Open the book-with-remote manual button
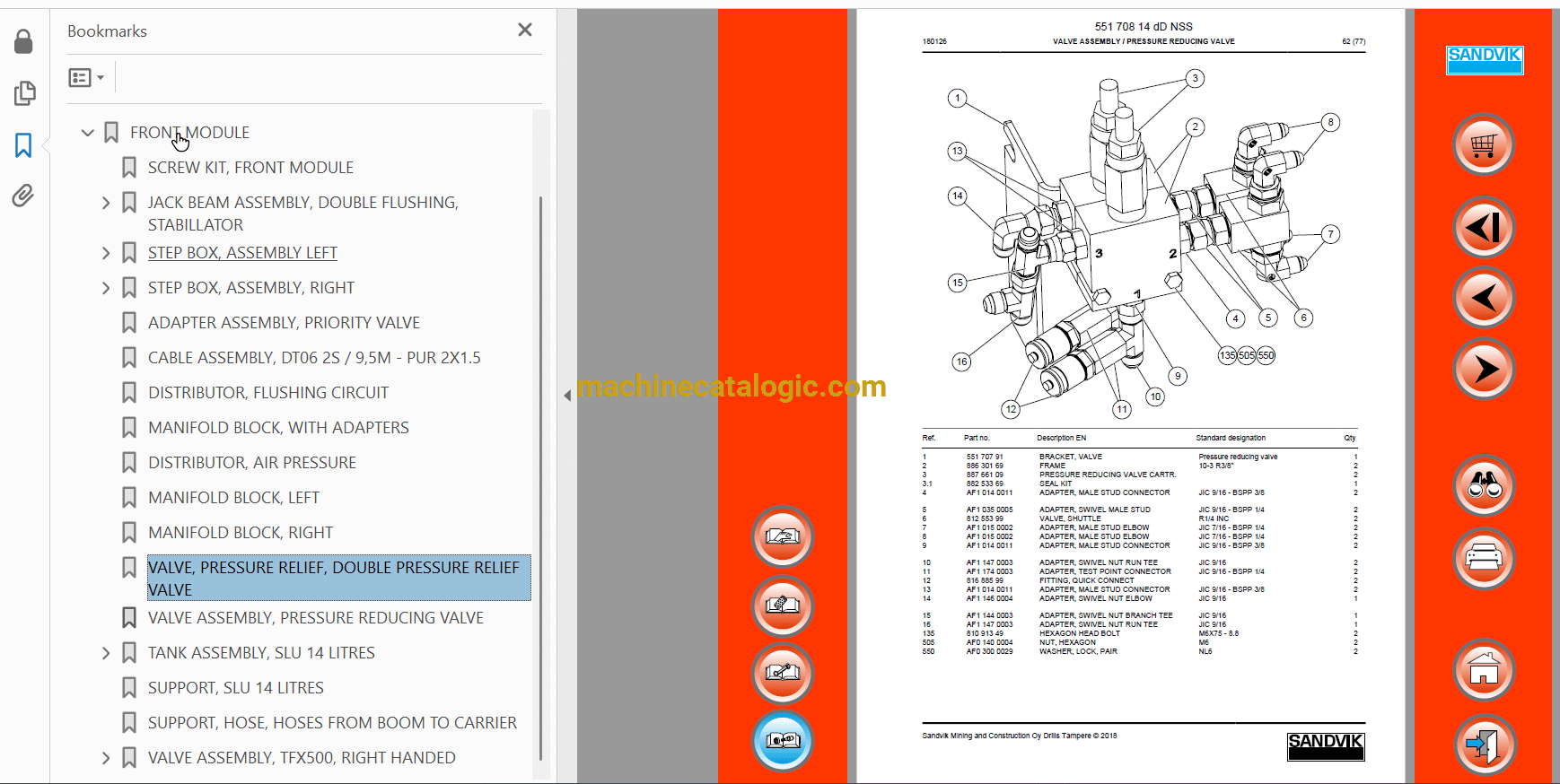This screenshot has height=784, width=1560. (783, 605)
